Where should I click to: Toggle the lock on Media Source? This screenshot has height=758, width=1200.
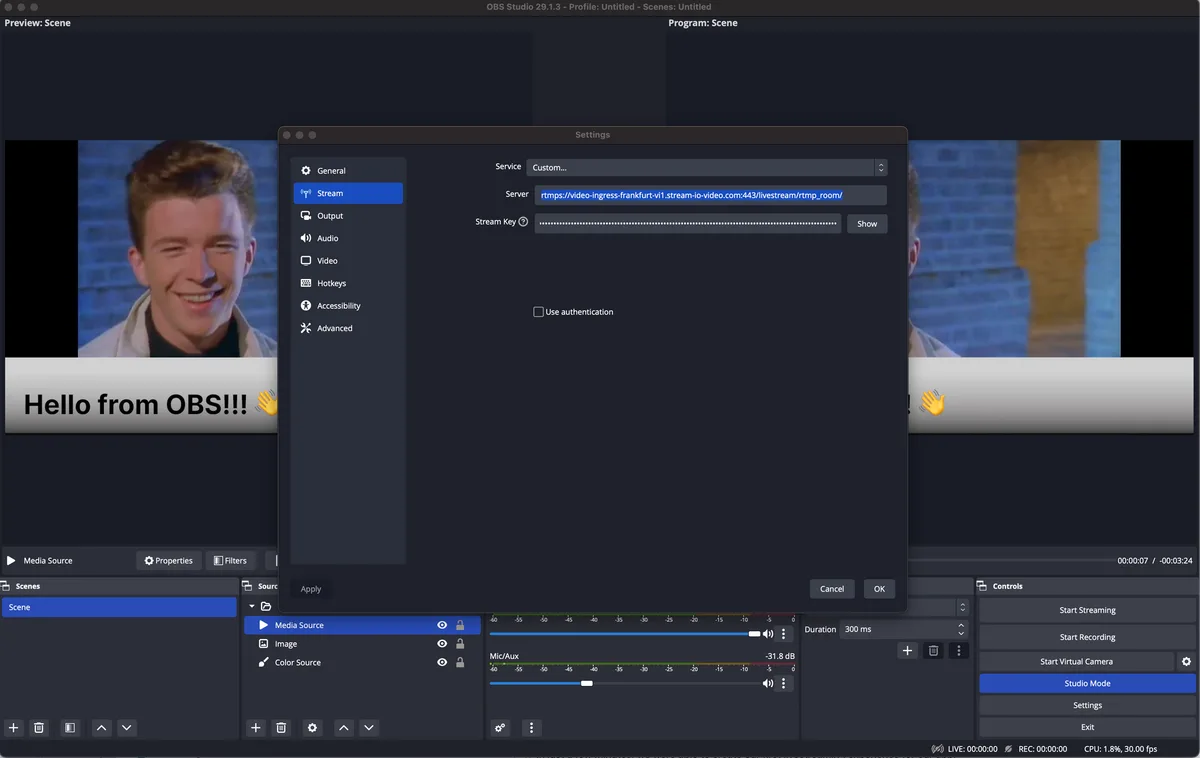[460, 625]
